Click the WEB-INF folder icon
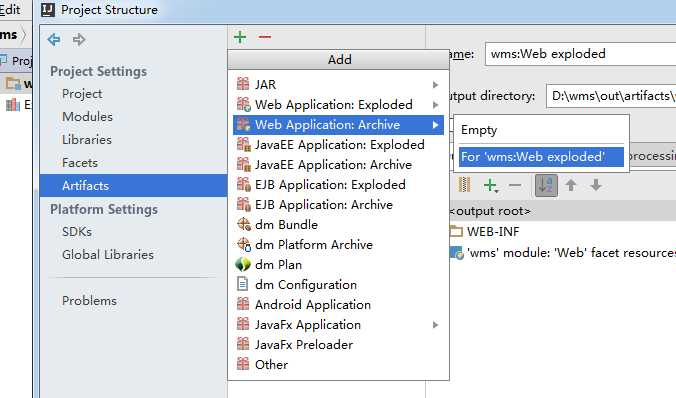Viewport: 676px width, 398px height. (x=456, y=232)
